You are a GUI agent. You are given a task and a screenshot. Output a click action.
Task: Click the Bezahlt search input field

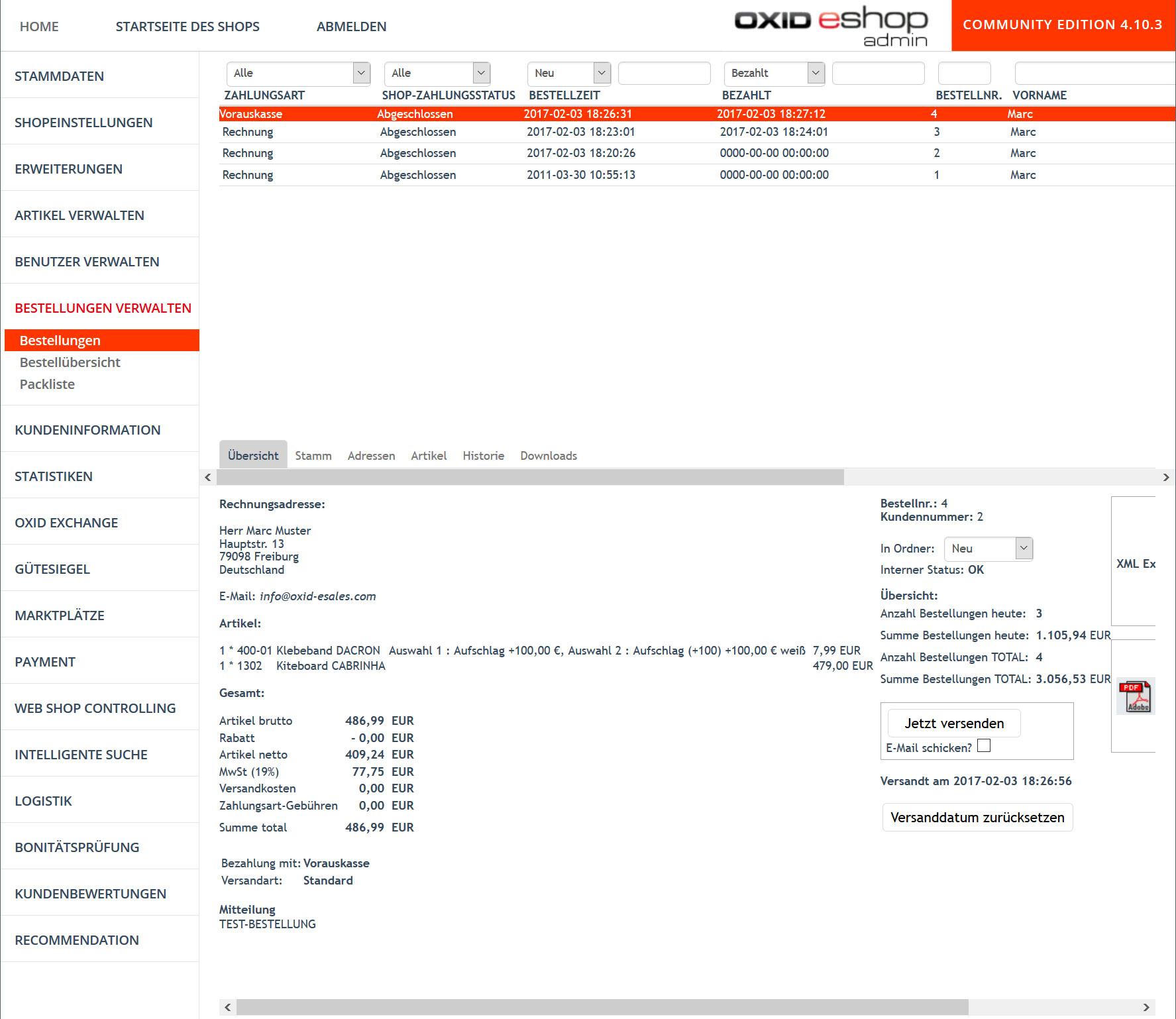coord(878,73)
